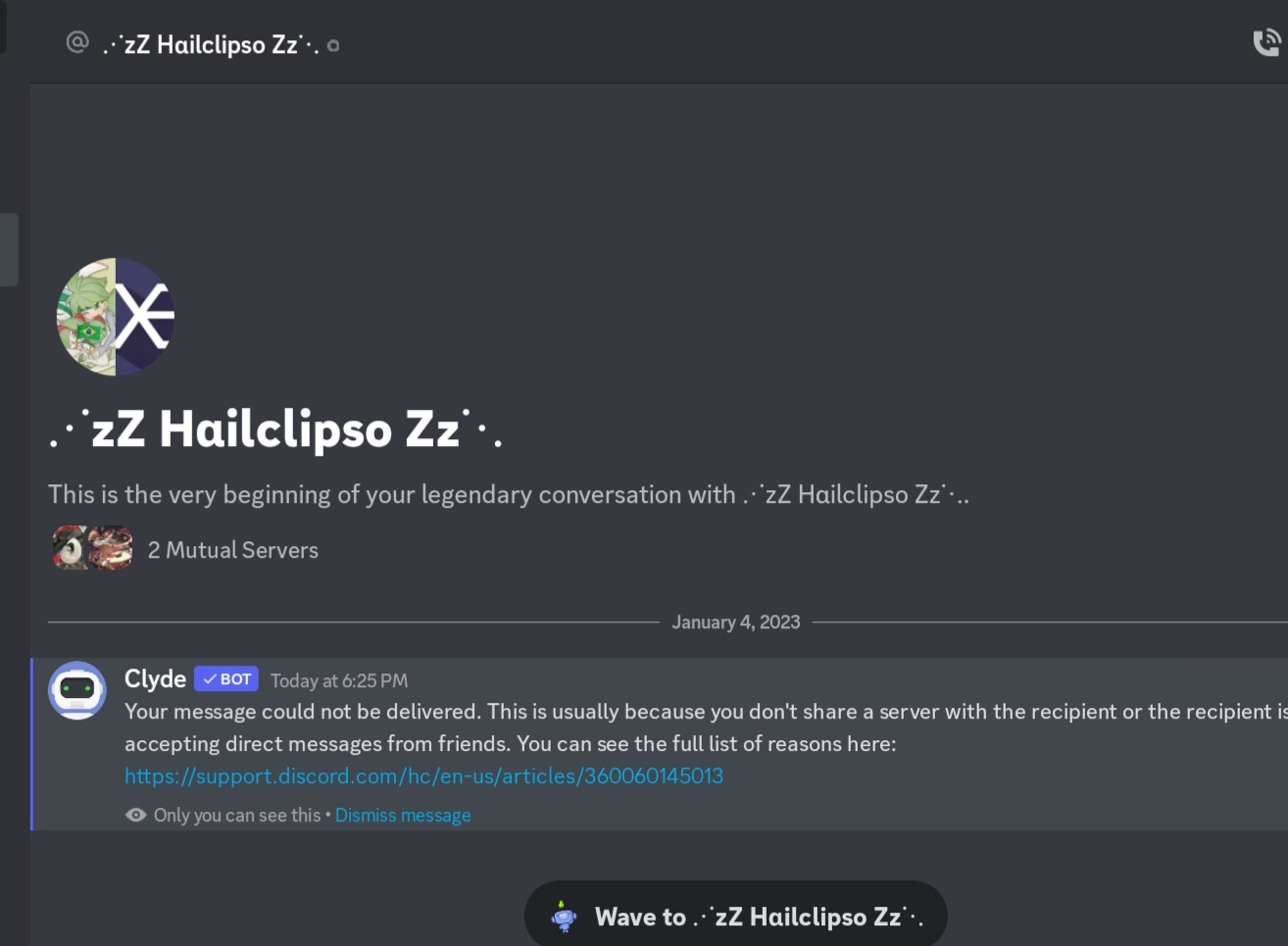This screenshot has height=946, width=1288.
Task: Click the offline status dot in header
Action: pyautogui.click(x=333, y=45)
